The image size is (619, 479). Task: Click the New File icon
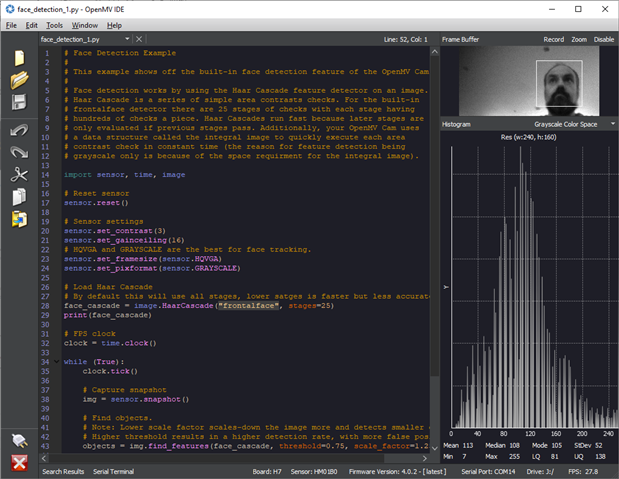point(18,58)
